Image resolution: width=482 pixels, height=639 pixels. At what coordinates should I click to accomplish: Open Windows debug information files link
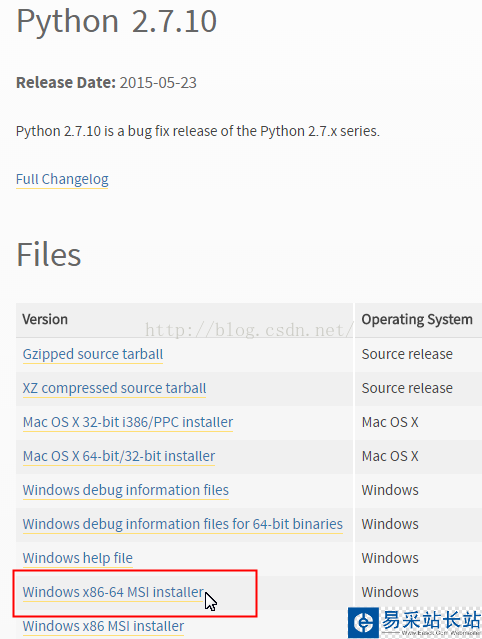point(126,490)
